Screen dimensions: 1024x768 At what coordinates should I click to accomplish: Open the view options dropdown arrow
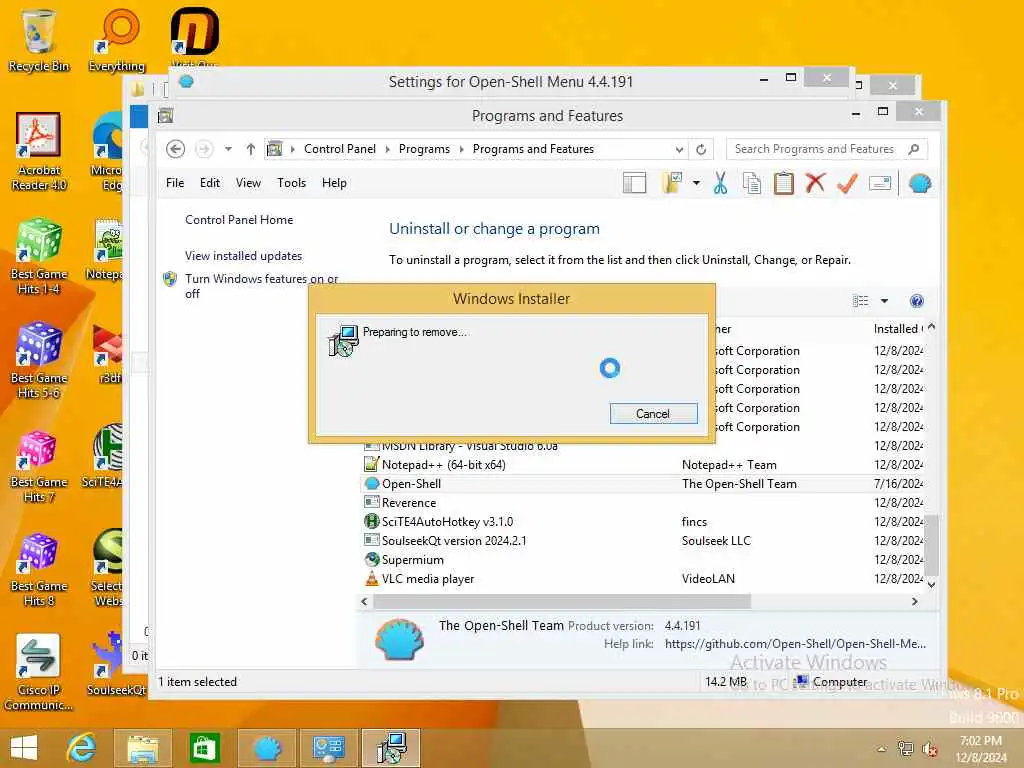point(884,301)
